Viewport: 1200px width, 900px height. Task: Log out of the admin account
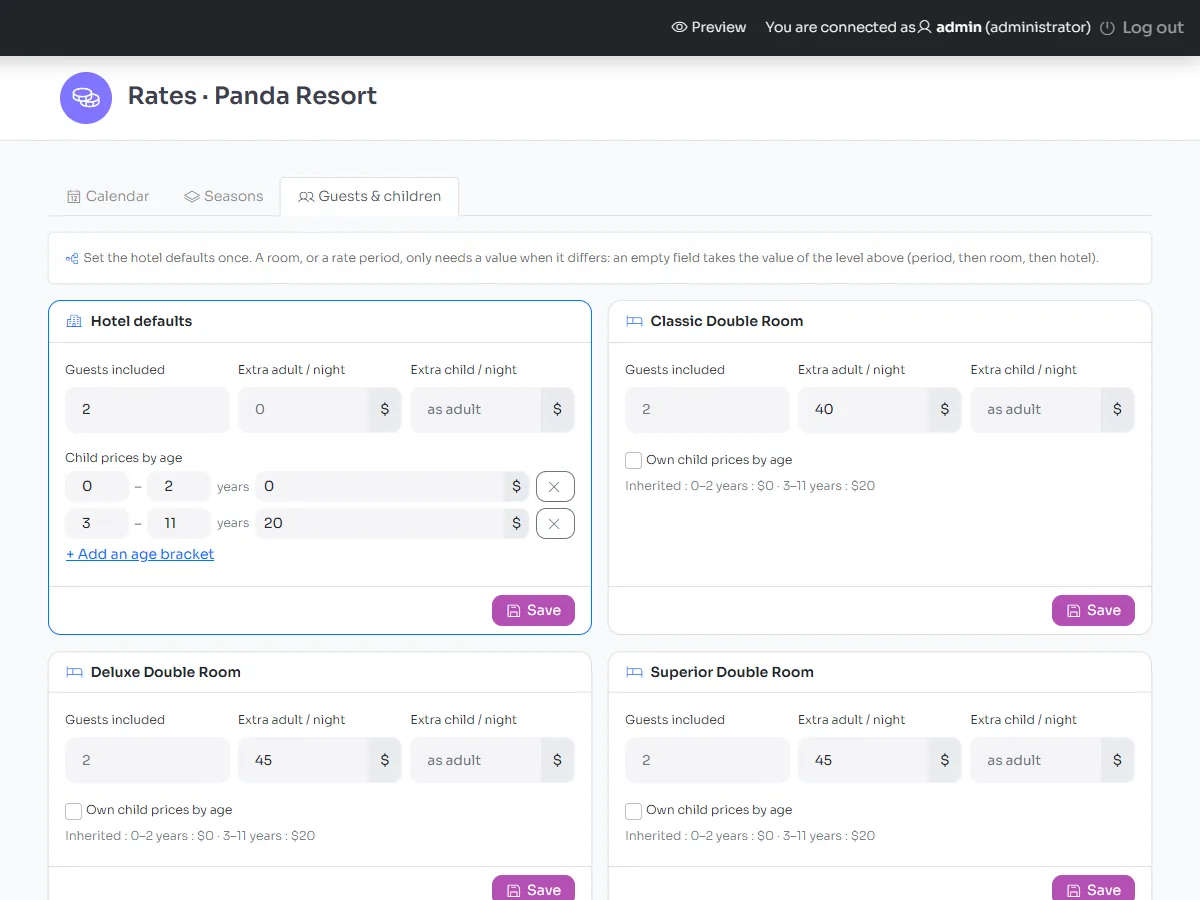(1142, 28)
